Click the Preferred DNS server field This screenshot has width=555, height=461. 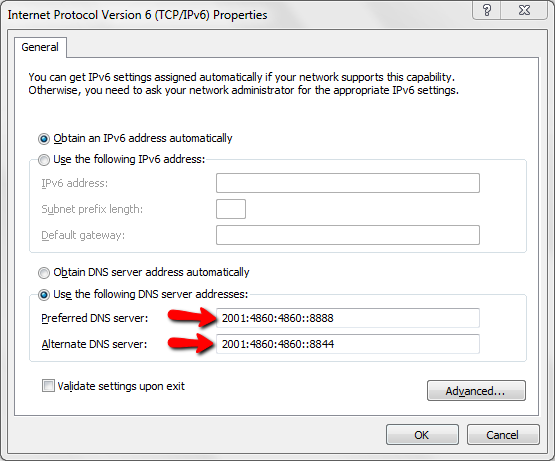pyautogui.click(x=348, y=318)
